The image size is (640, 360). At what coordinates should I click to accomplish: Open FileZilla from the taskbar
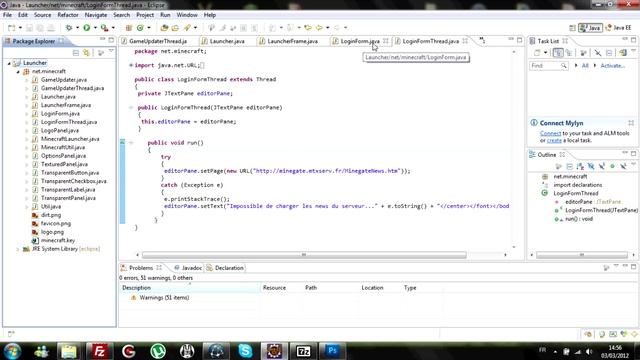99,351
